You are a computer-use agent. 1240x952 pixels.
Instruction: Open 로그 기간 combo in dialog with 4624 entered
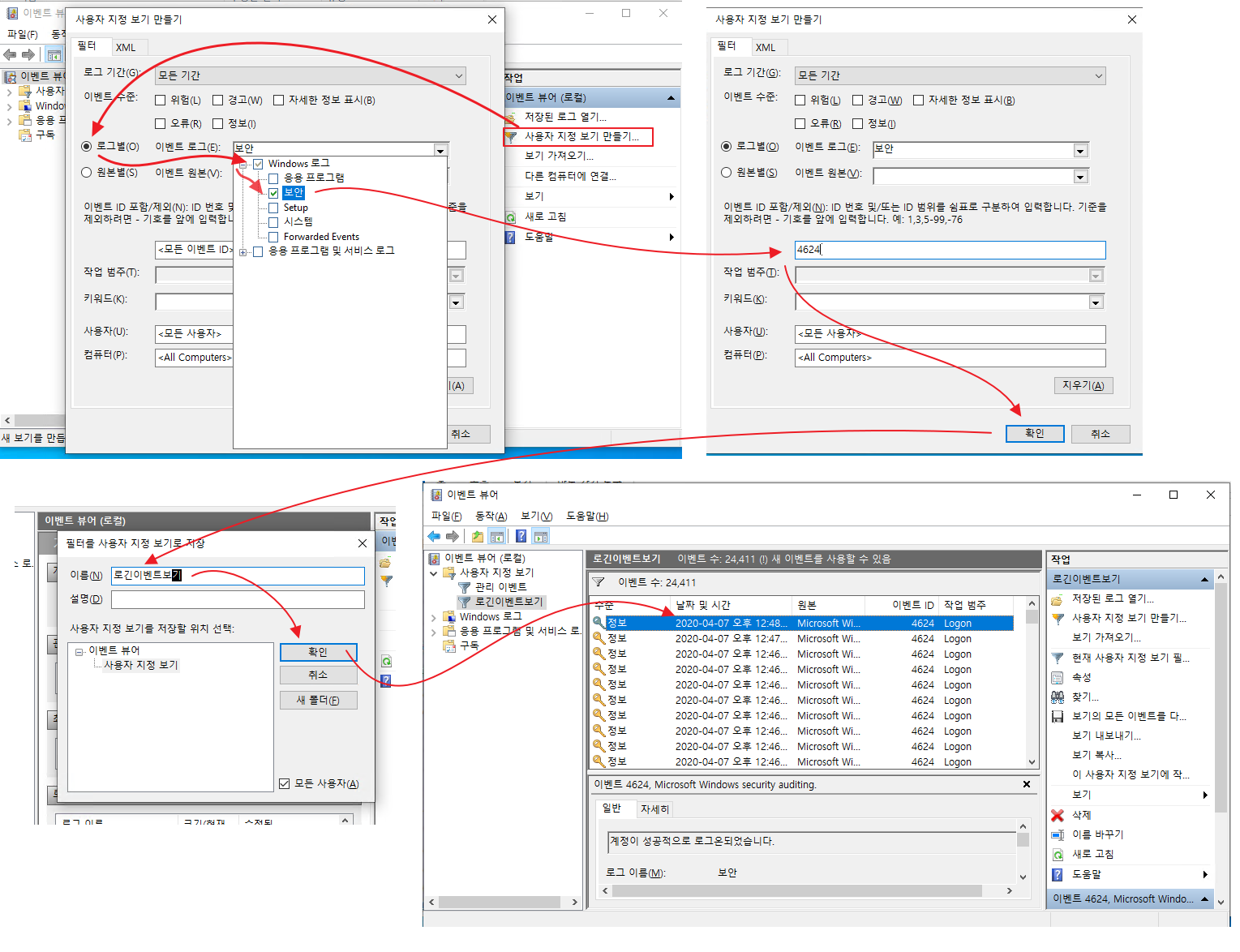pos(950,75)
